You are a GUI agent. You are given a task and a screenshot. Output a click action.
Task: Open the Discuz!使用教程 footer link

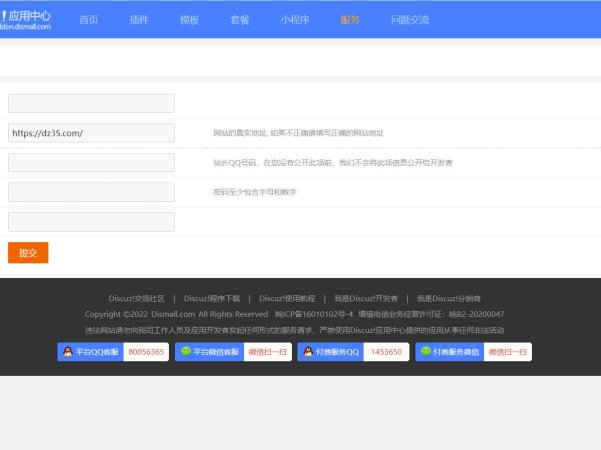287,298
